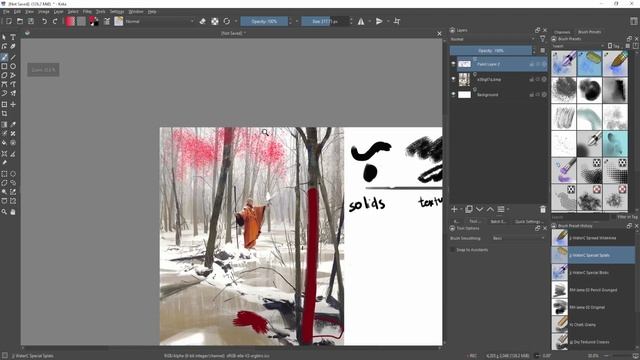The width and height of the screenshot is (640, 360).
Task: Add a new layer with plus button
Action: [x=454, y=209]
